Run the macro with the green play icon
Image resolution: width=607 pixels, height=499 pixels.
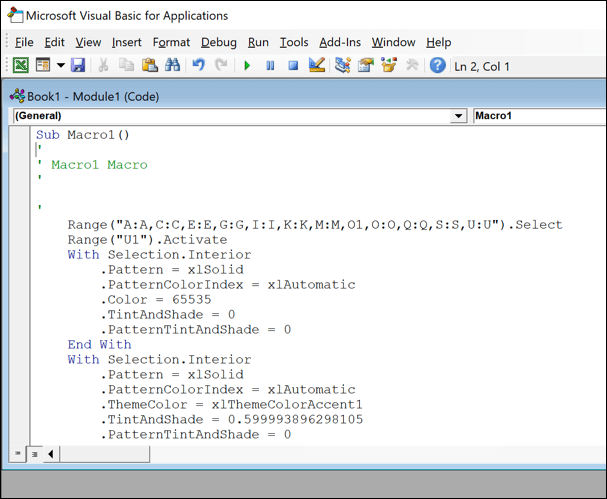tap(247, 65)
